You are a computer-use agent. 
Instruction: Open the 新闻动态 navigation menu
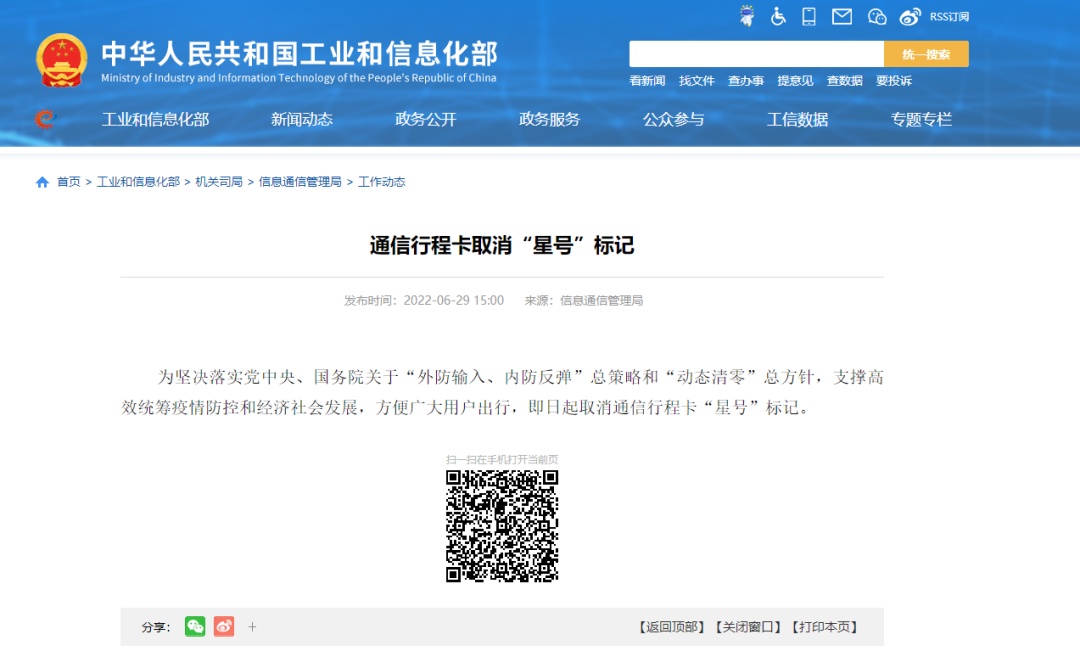(x=302, y=119)
